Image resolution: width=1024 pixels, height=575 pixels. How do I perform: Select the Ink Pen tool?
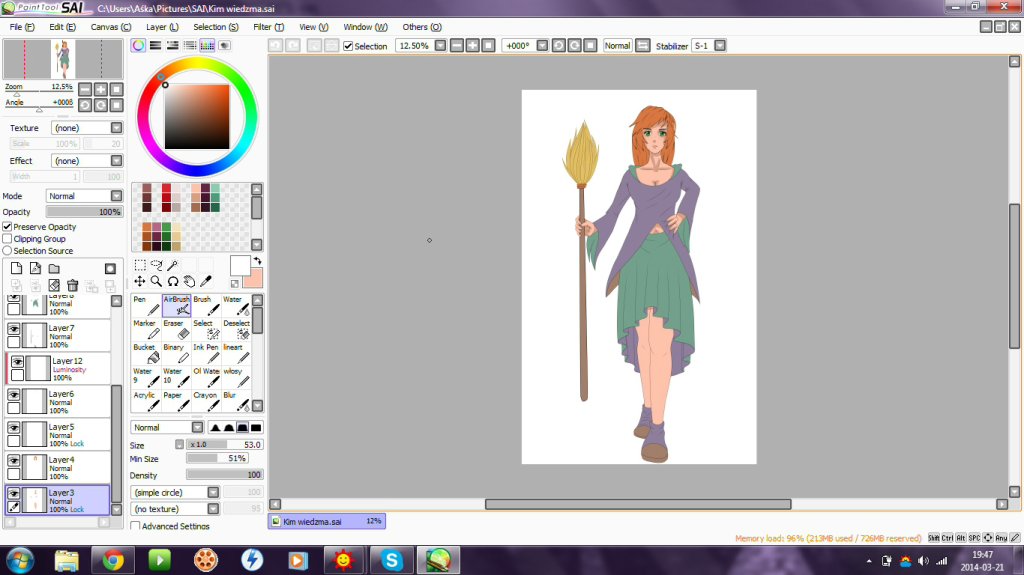[x=206, y=353]
